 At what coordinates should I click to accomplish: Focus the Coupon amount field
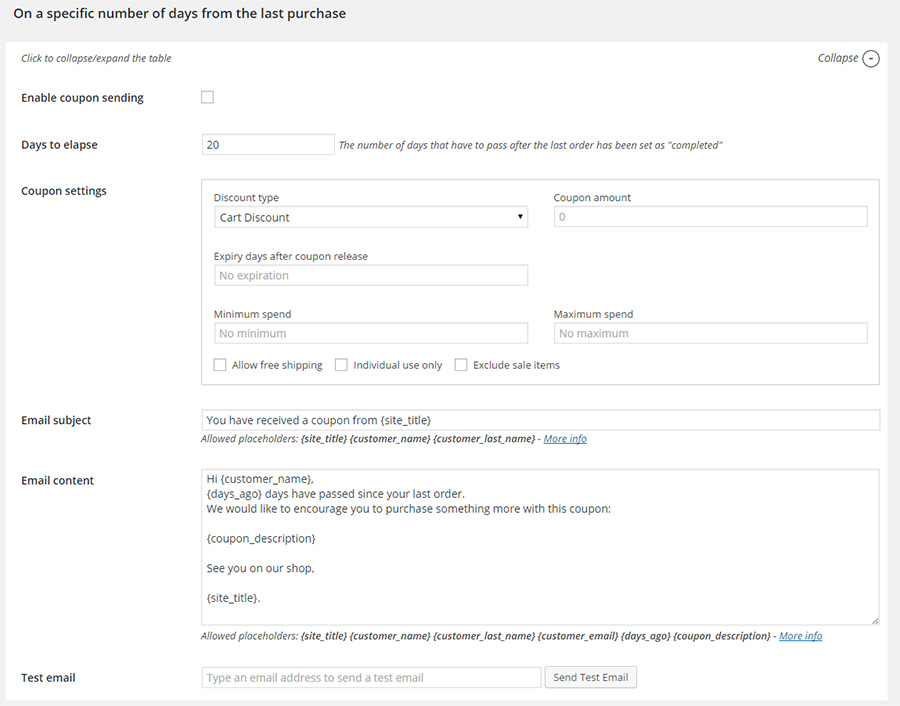710,217
